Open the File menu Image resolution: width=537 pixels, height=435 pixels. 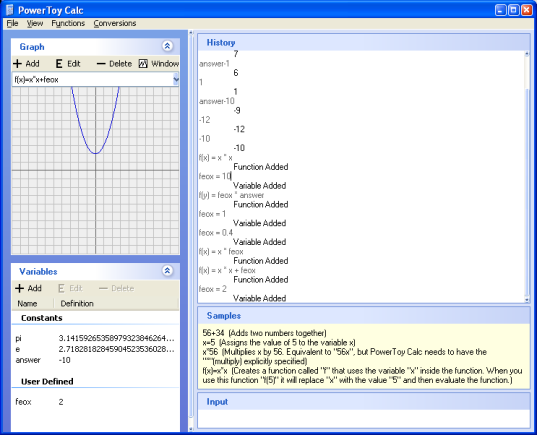[x=12, y=23]
